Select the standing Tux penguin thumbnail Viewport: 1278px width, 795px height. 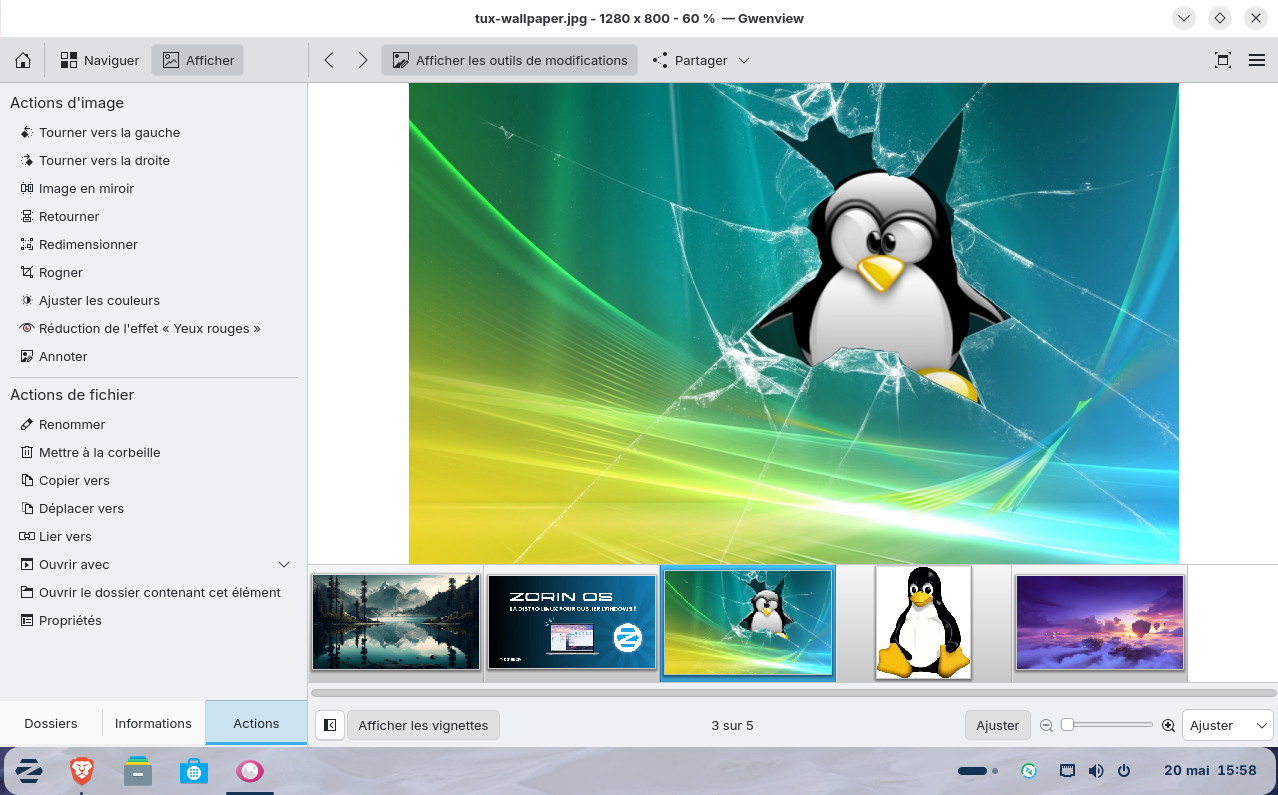click(923, 622)
